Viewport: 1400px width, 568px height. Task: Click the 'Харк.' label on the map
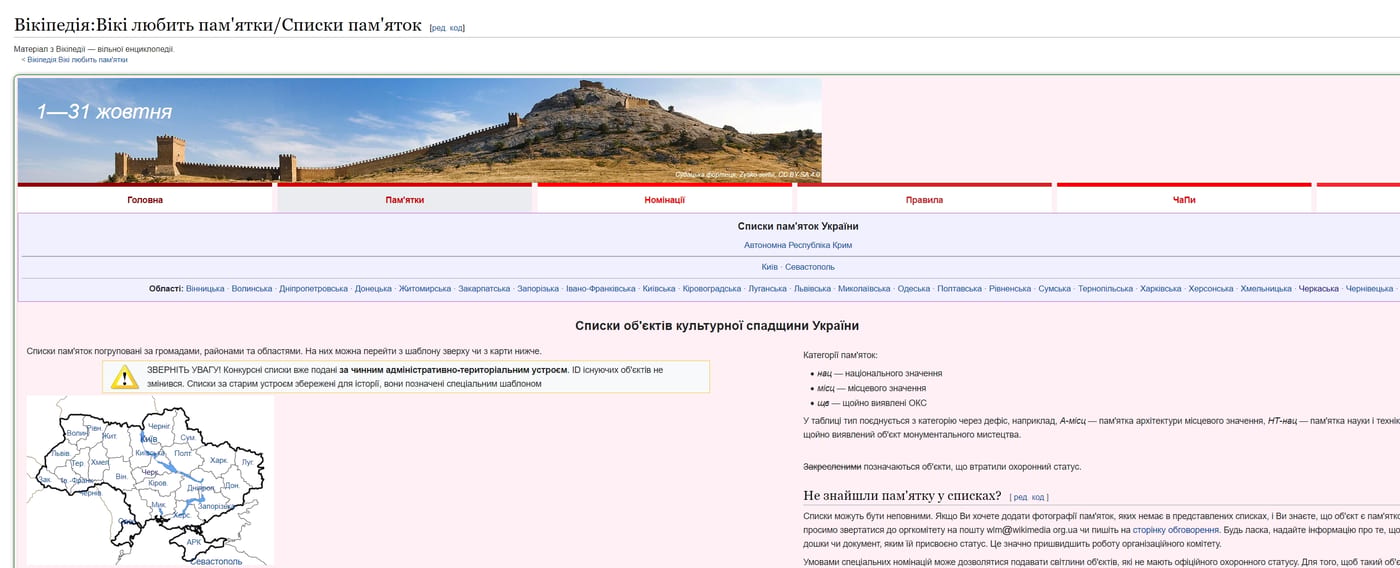coord(218,461)
